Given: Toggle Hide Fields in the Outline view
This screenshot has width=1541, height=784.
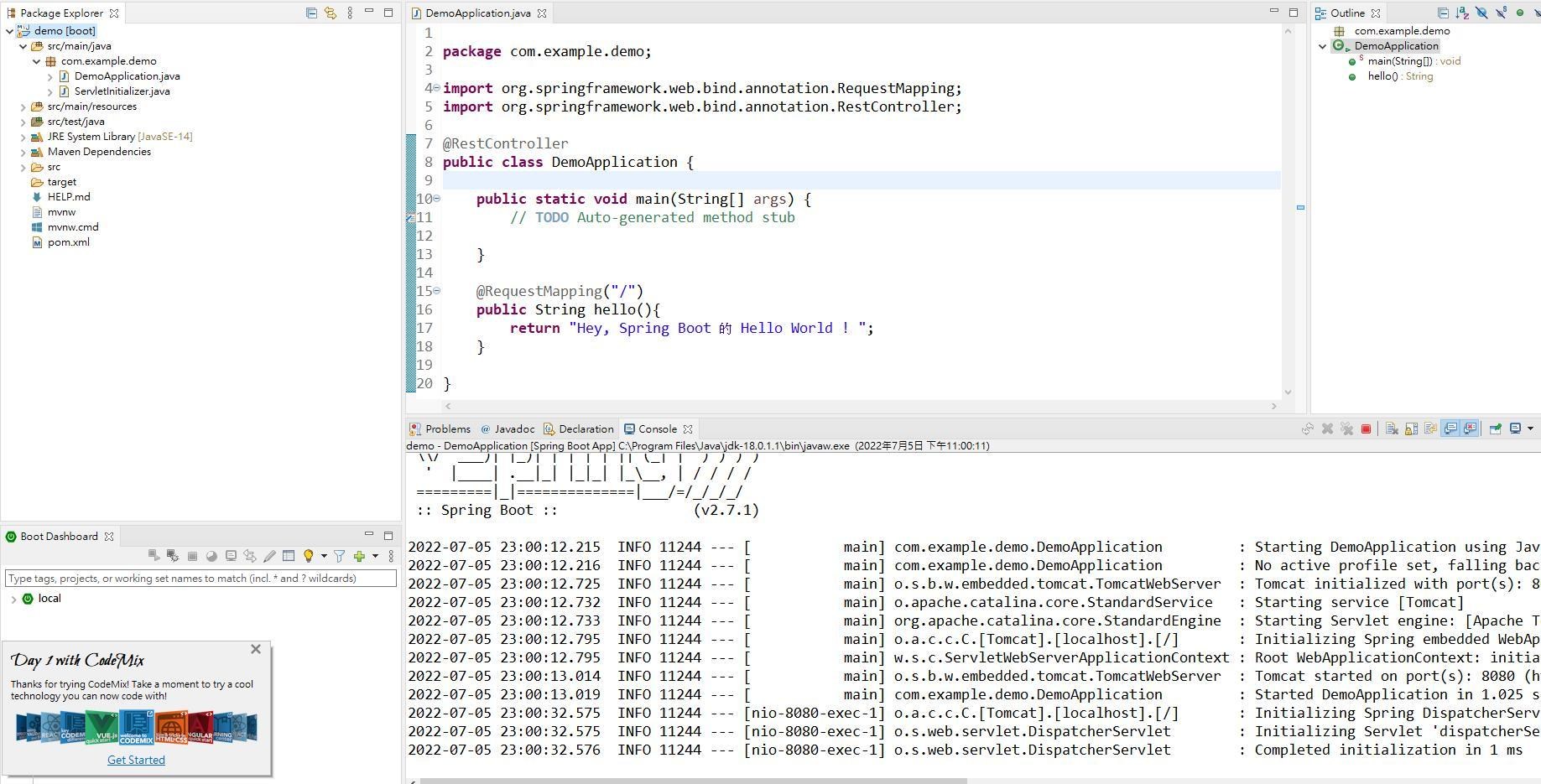Looking at the screenshot, I should [x=1481, y=13].
